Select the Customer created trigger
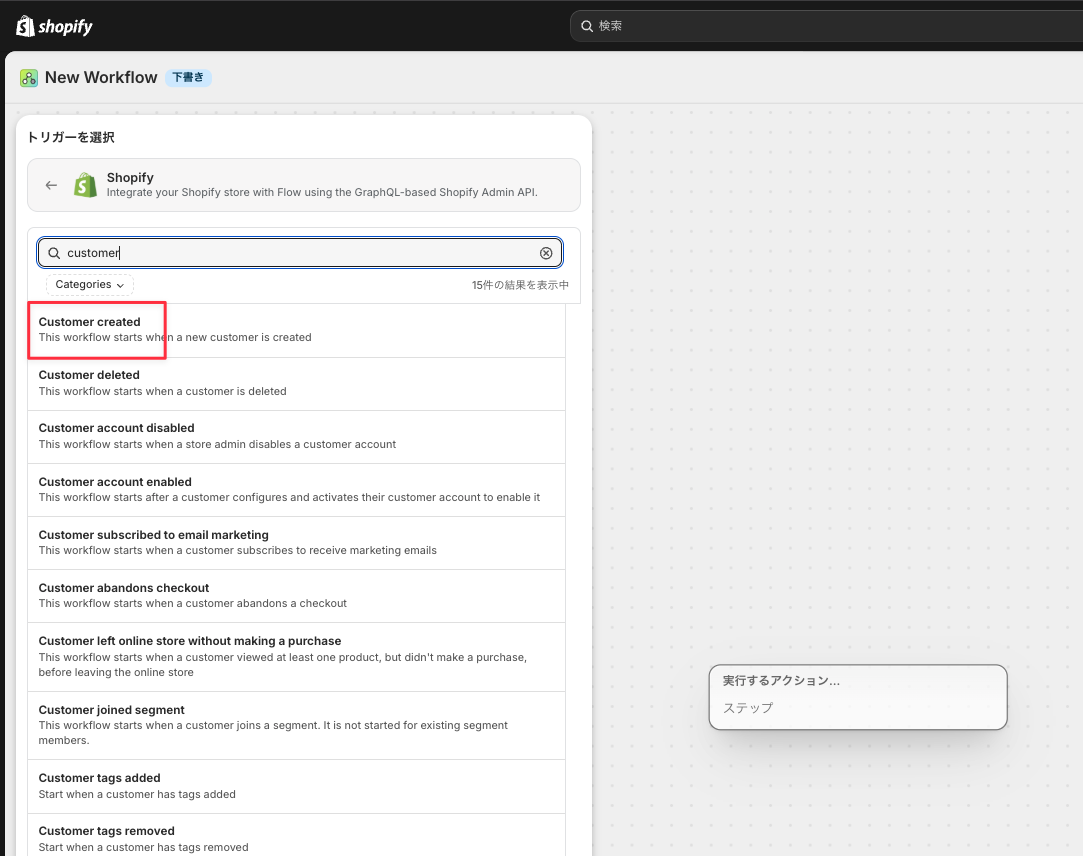This screenshot has height=856, width=1083. [296, 330]
